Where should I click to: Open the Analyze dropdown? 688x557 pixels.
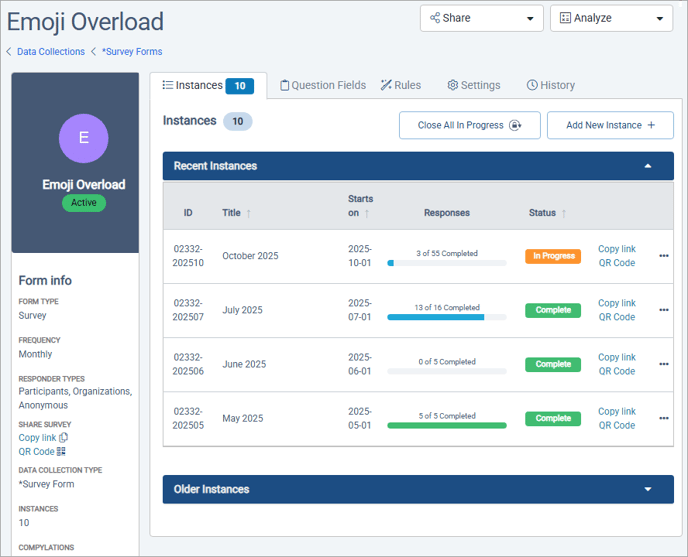(611, 18)
